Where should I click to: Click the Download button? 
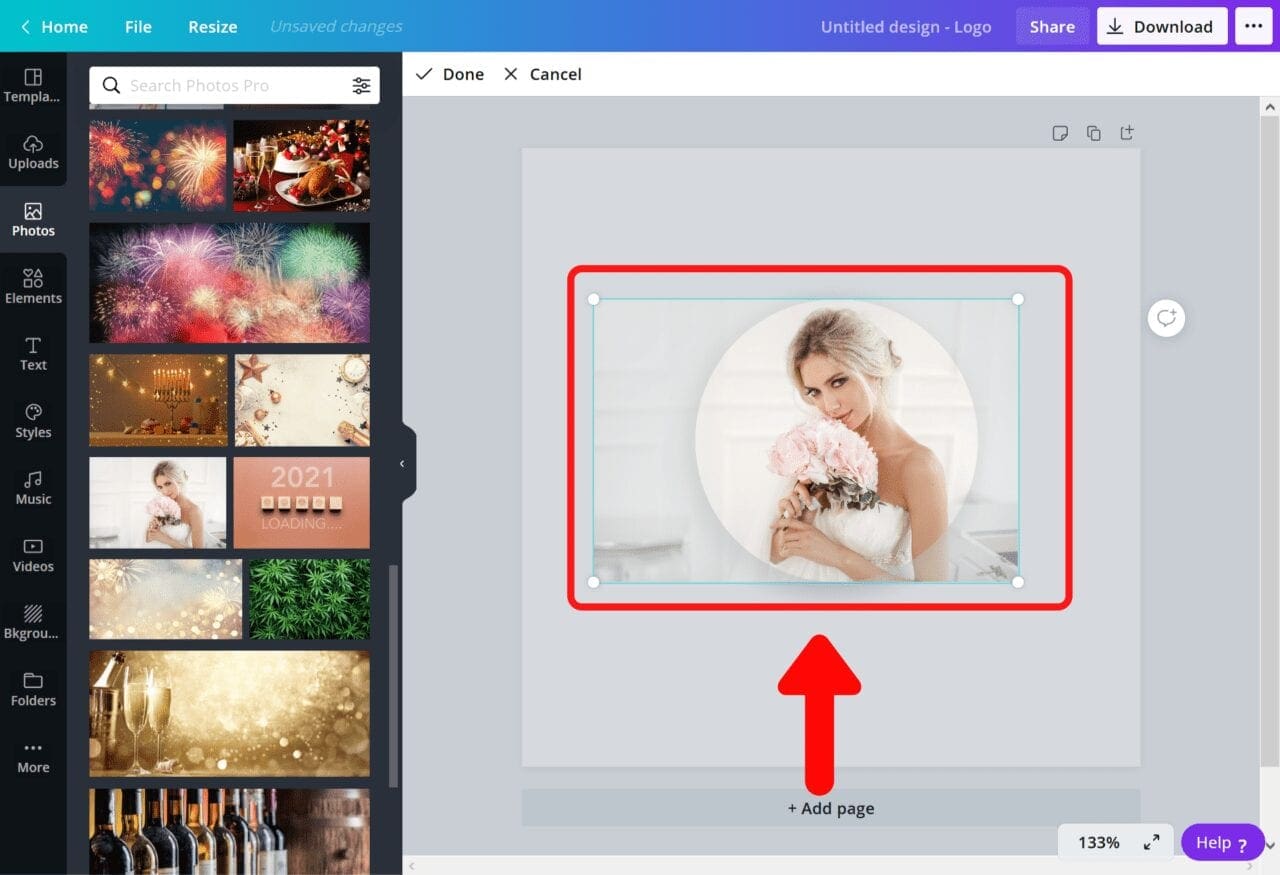tap(1161, 26)
